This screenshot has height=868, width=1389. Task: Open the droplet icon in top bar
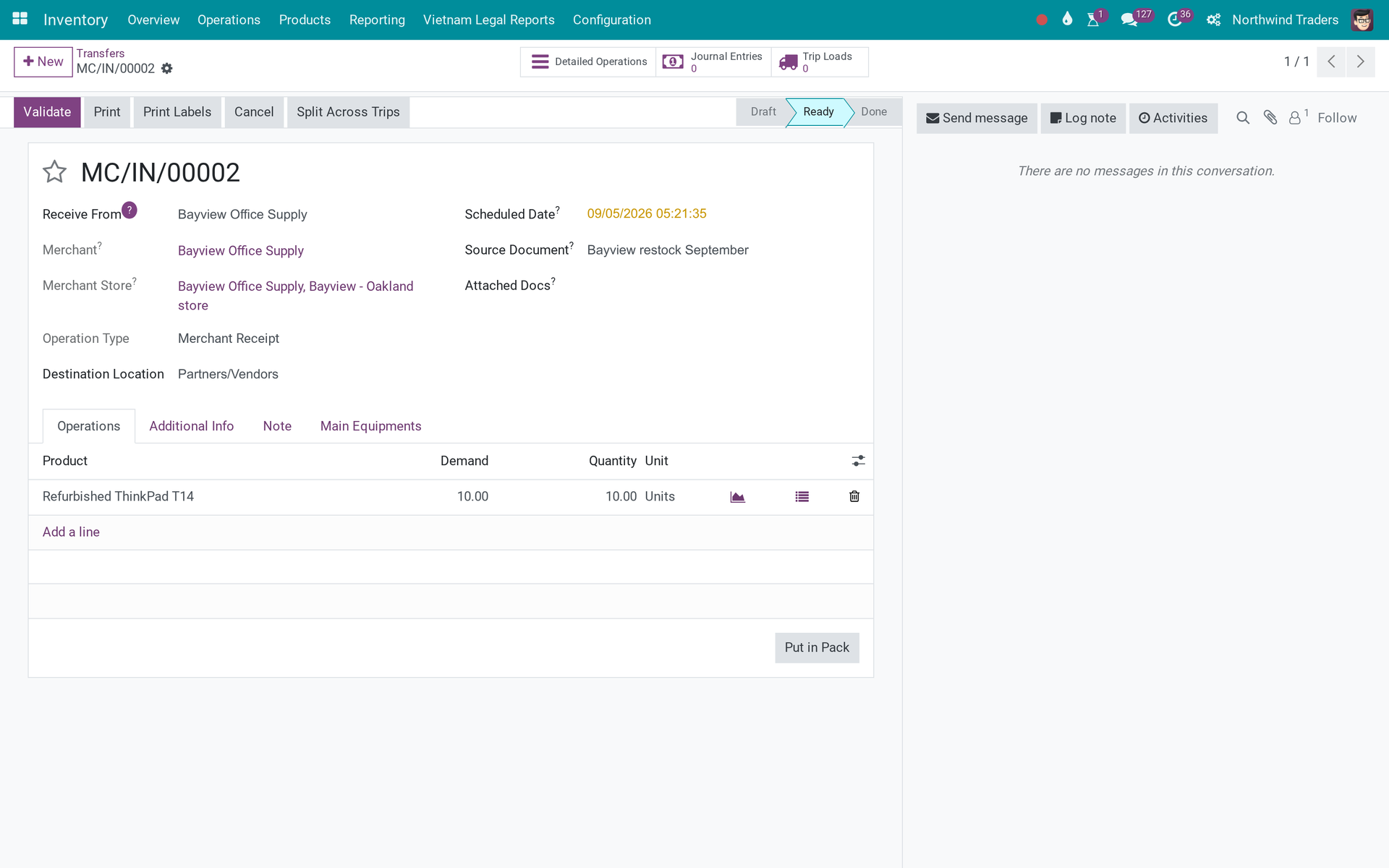click(1067, 20)
